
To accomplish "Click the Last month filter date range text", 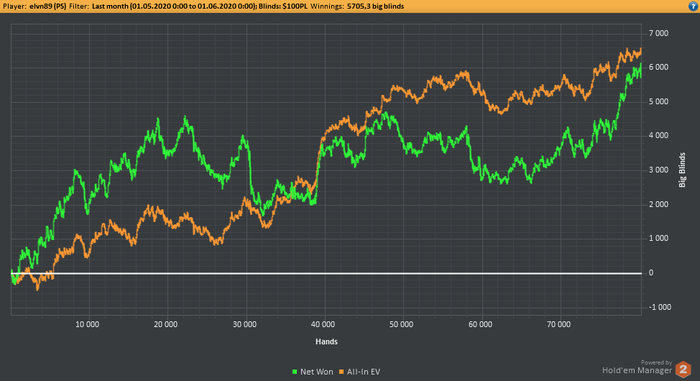I will [x=174, y=6].
